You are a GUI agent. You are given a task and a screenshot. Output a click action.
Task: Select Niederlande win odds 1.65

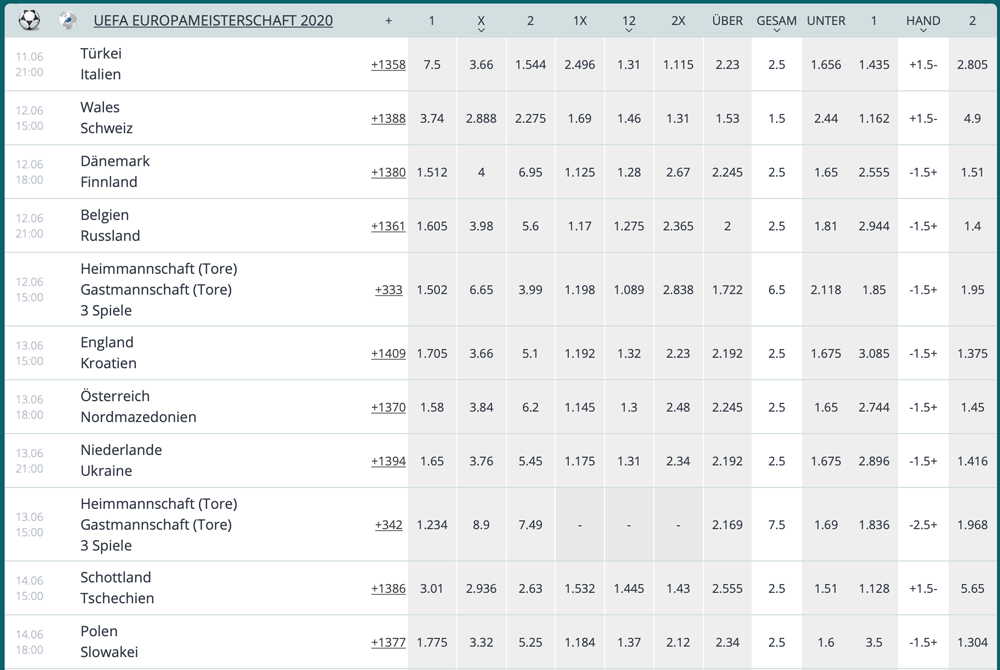click(432, 462)
